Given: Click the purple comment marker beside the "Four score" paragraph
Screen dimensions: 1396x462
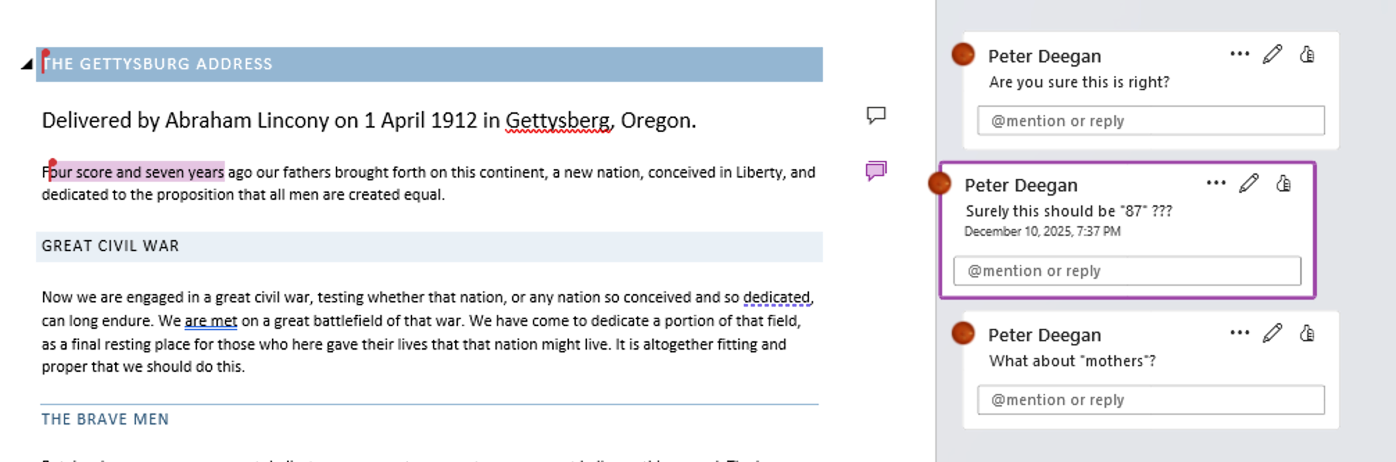Looking at the screenshot, I should 876,172.
